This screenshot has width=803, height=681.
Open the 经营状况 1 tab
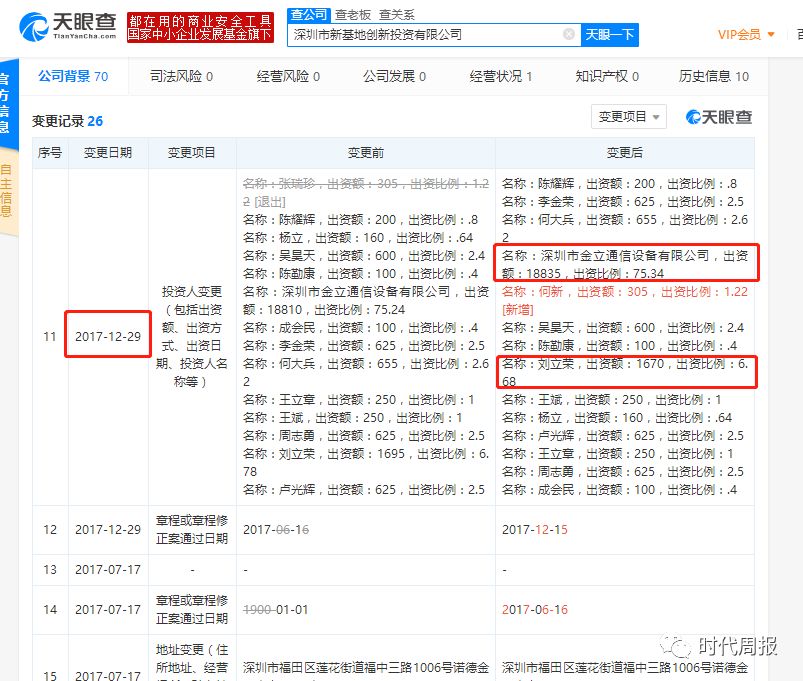tap(502, 75)
